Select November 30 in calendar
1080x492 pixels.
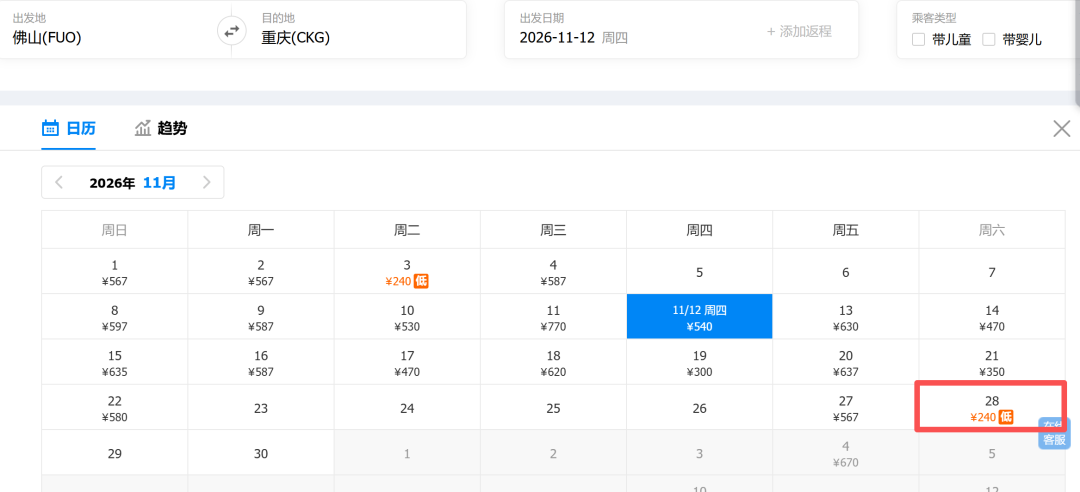coord(261,453)
